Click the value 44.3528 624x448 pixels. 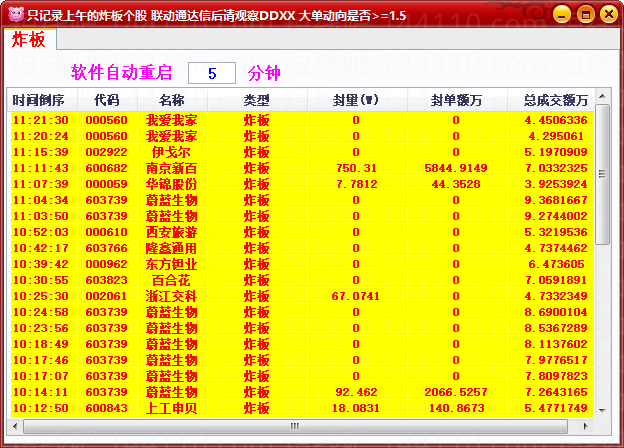pyautogui.click(x=456, y=184)
